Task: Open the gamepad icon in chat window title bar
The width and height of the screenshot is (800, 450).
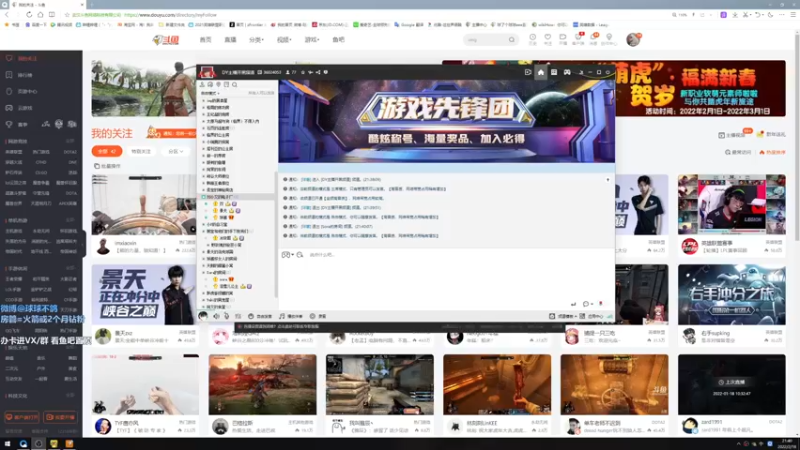Action: click(x=567, y=72)
